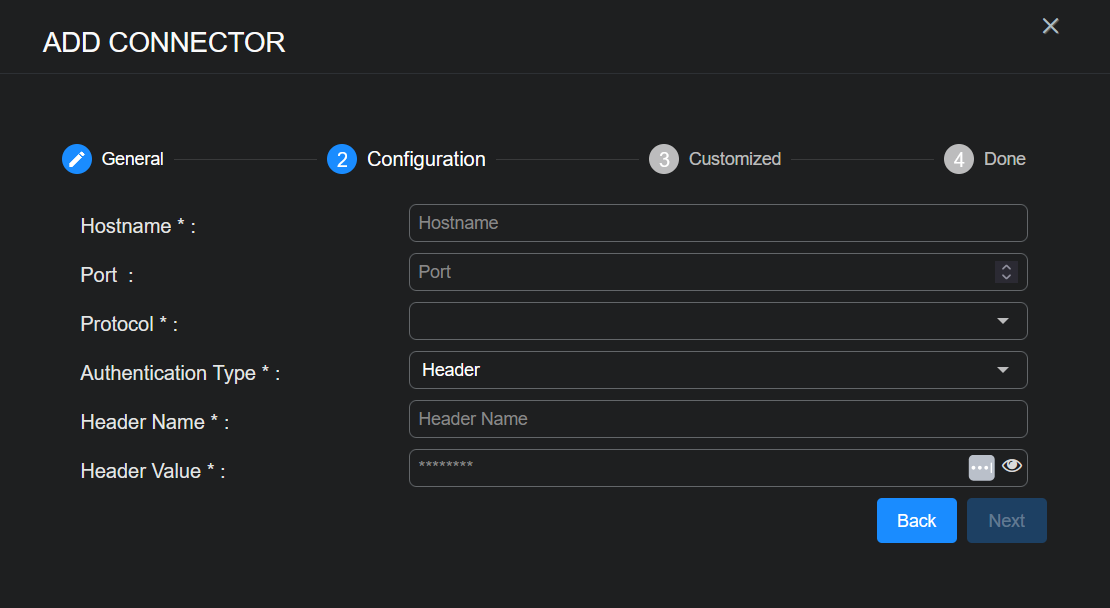
Task: Show the Header Value using the eye icon
Action: coord(1012,466)
